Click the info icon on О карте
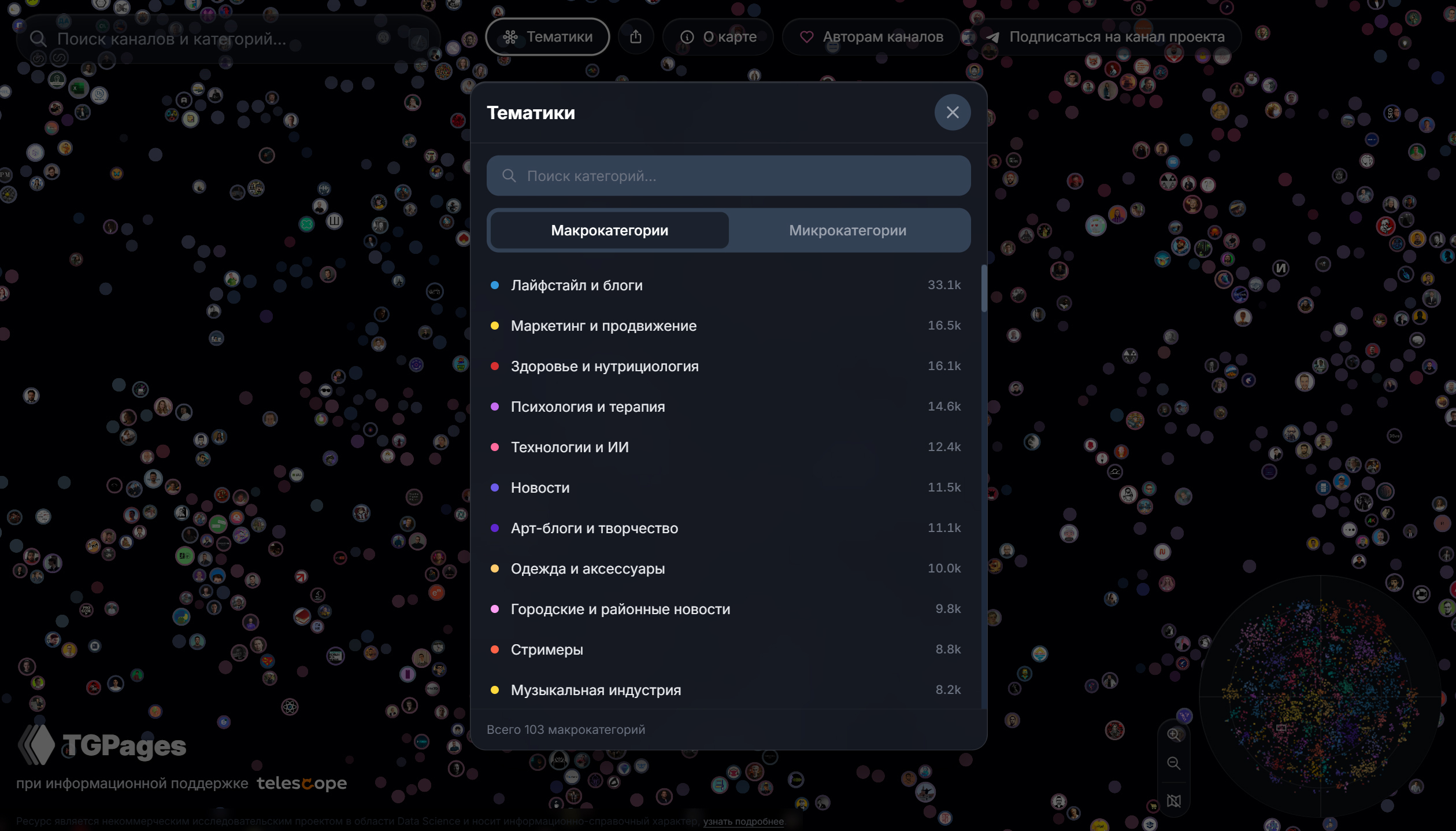The height and width of the screenshot is (831, 1456). click(x=687, y=37)
